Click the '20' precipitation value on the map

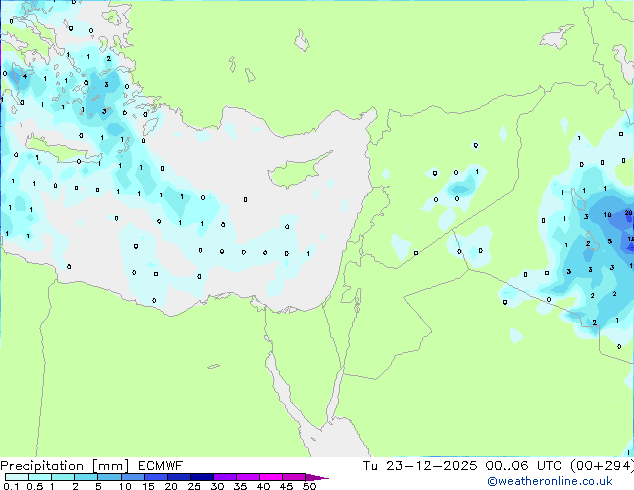click(628, 213)
